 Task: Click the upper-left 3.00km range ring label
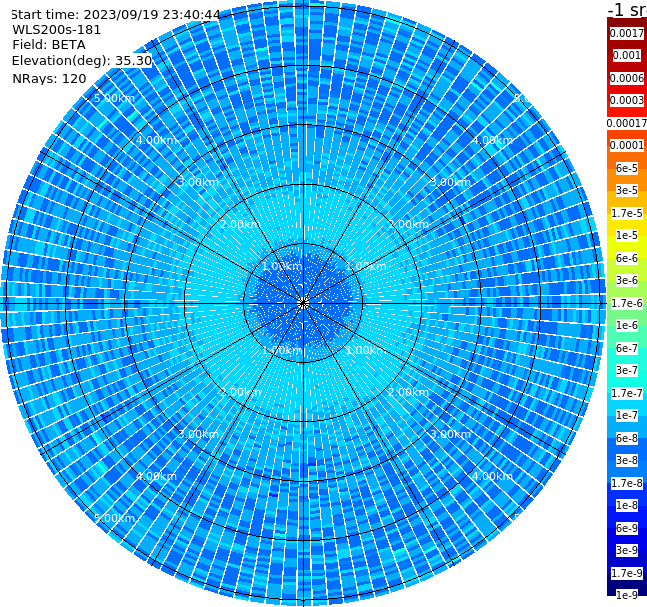198,182
